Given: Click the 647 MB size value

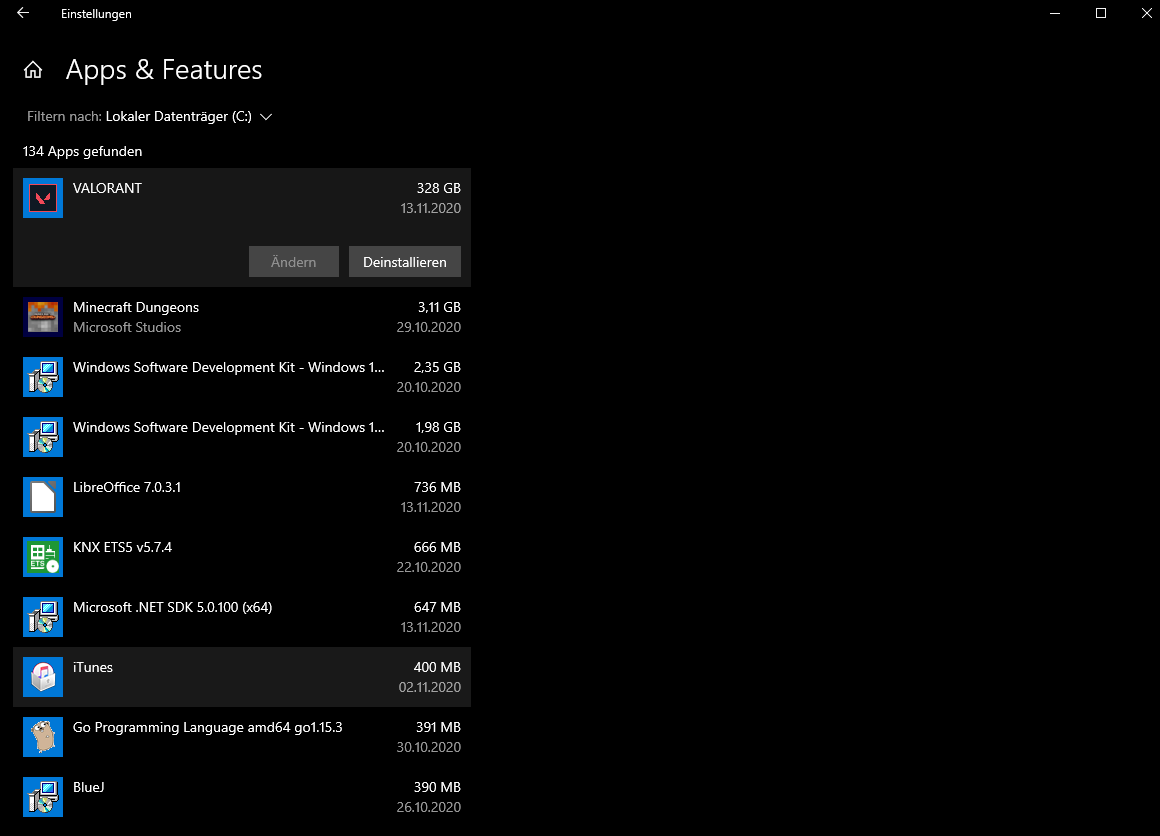Looking at the screenshot, I should point(437,607).
